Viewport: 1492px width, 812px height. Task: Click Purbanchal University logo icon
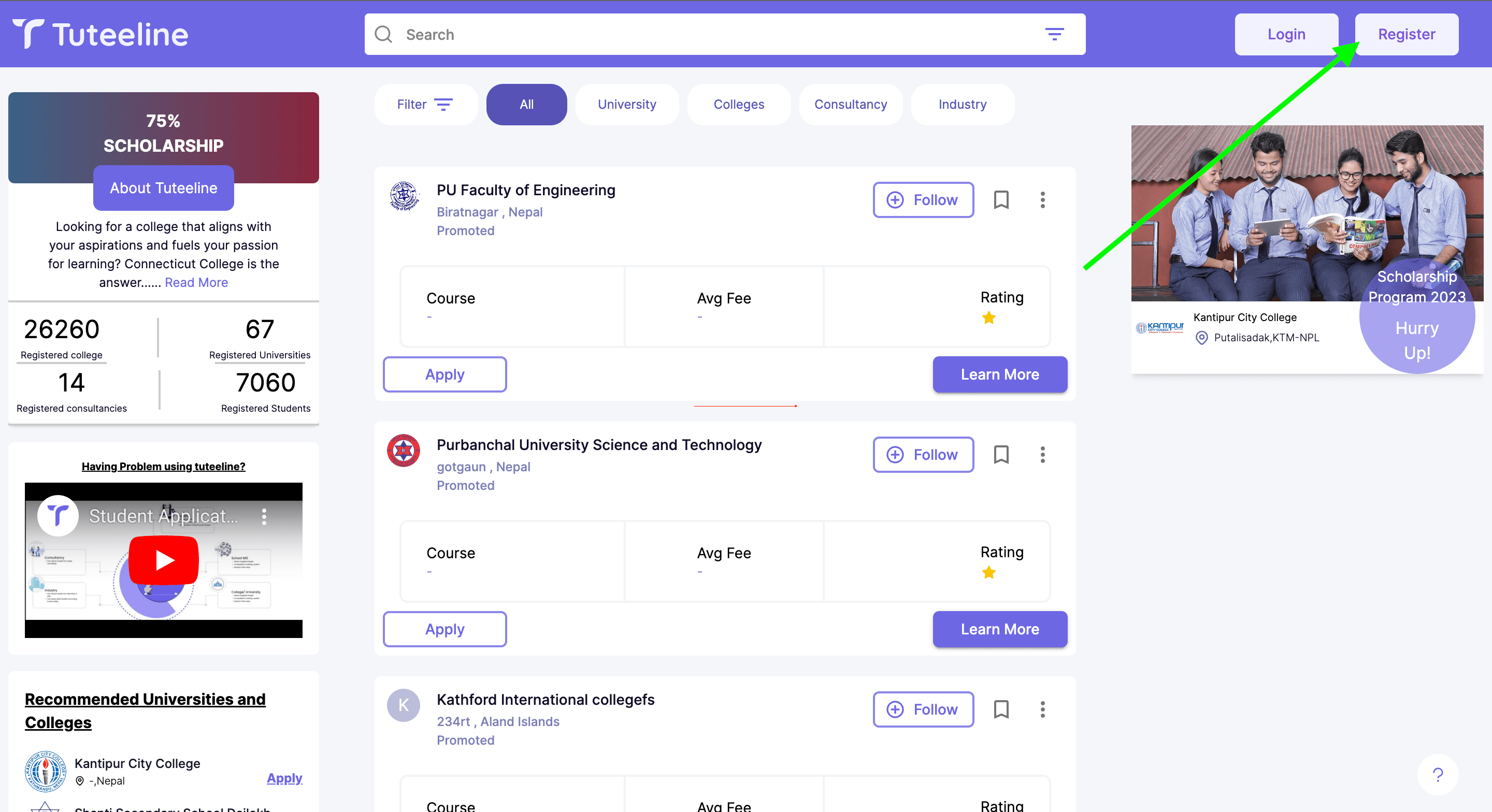[x=404, y=451]
